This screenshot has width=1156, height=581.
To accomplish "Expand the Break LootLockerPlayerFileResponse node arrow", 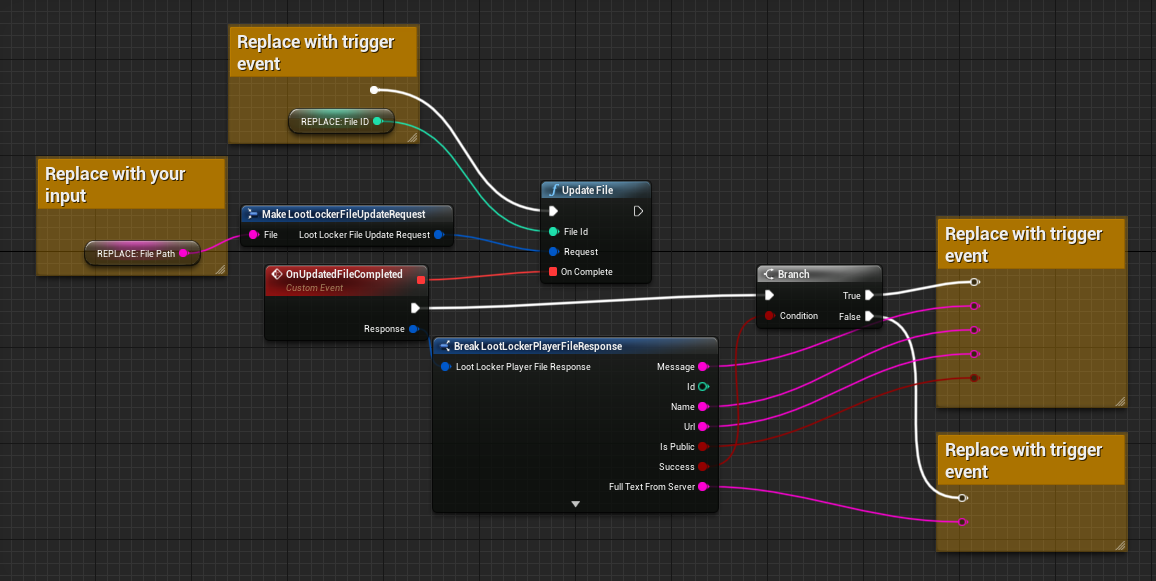I will click(x=575, y=504).
